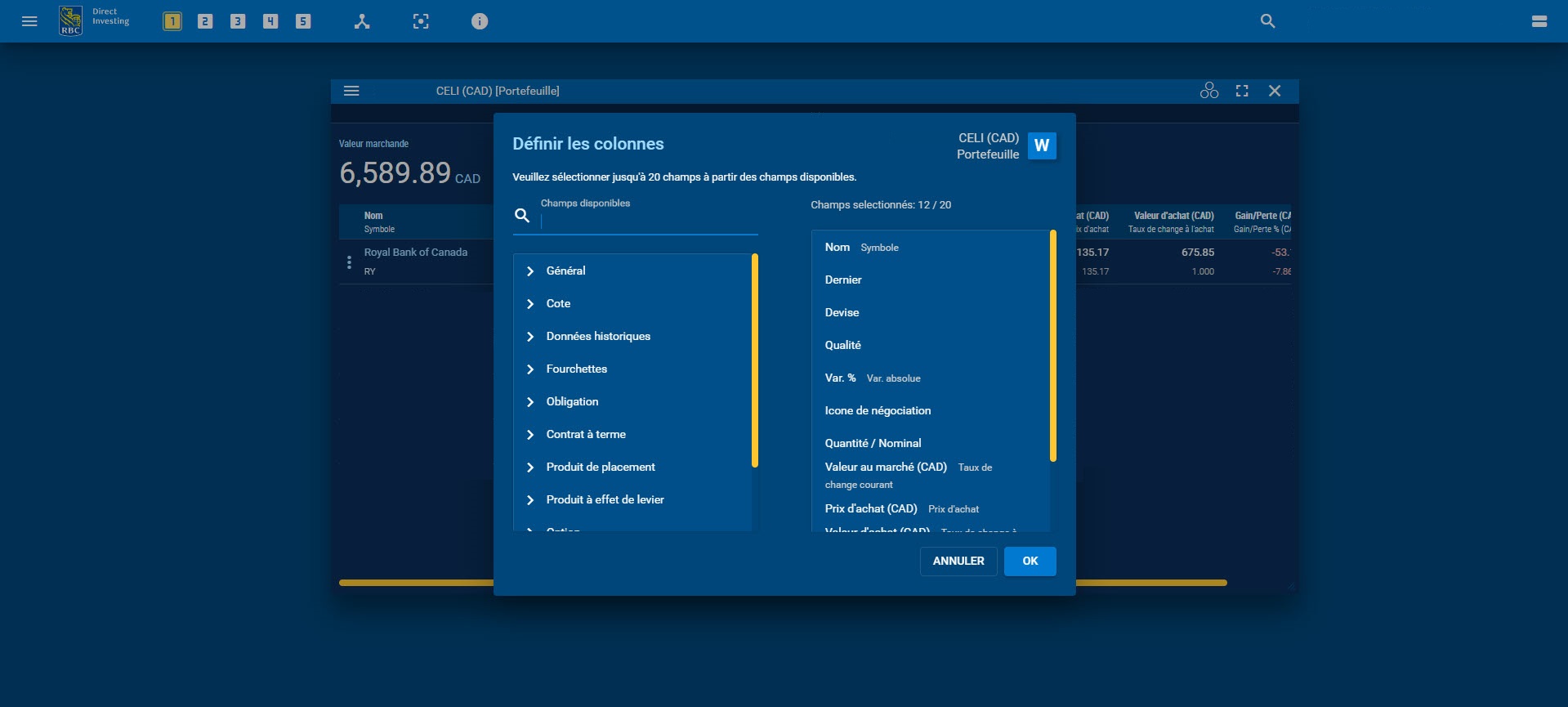
Task: Open the search magnifier in top bar
Action: [x=1267, y=21]
